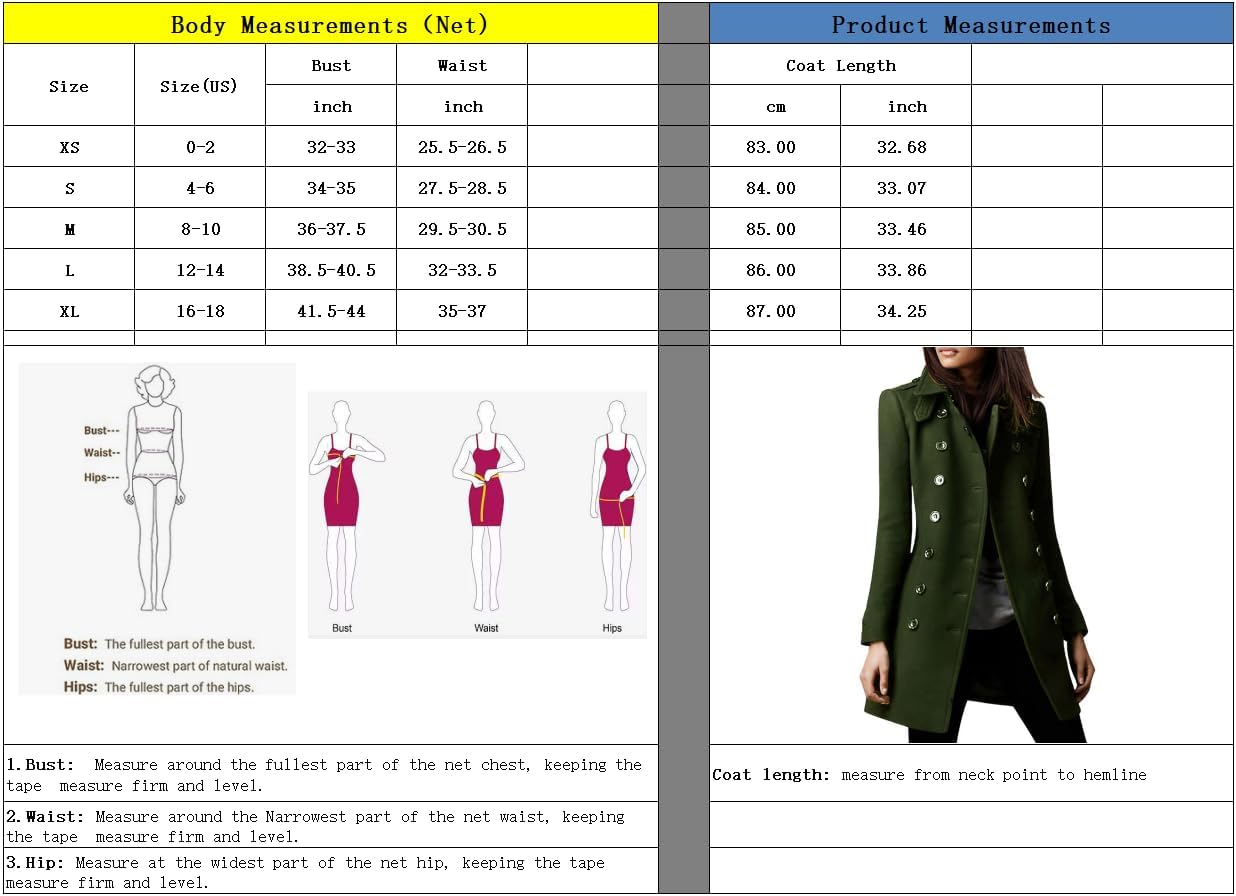The height and width of the screenshot is (896, 1236).
Task: Click the "inch" unit cell under Waist
Action: 462,106
